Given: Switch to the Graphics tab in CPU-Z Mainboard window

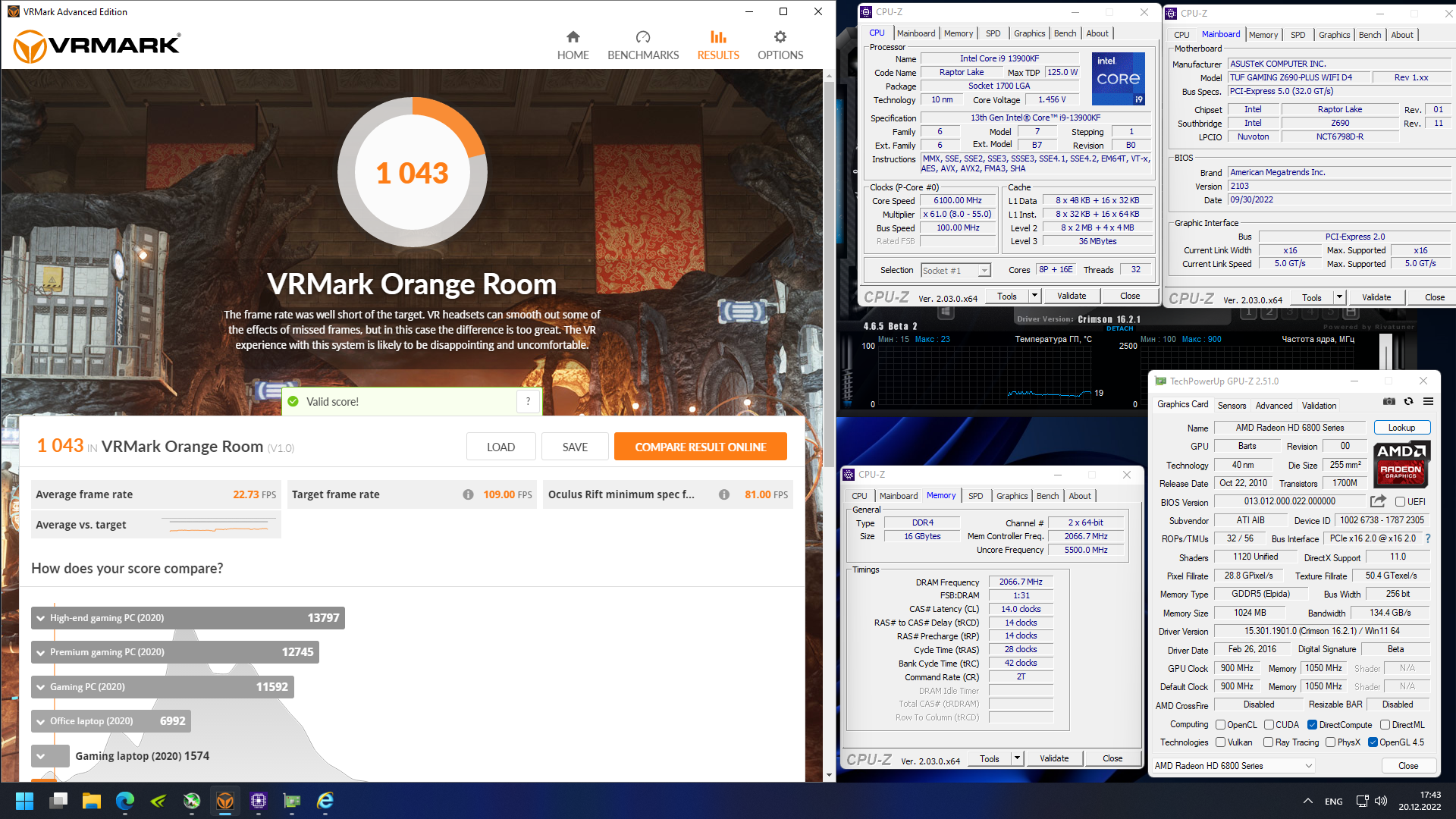Looking at the screenshot, I should (x=1334, y=35).
